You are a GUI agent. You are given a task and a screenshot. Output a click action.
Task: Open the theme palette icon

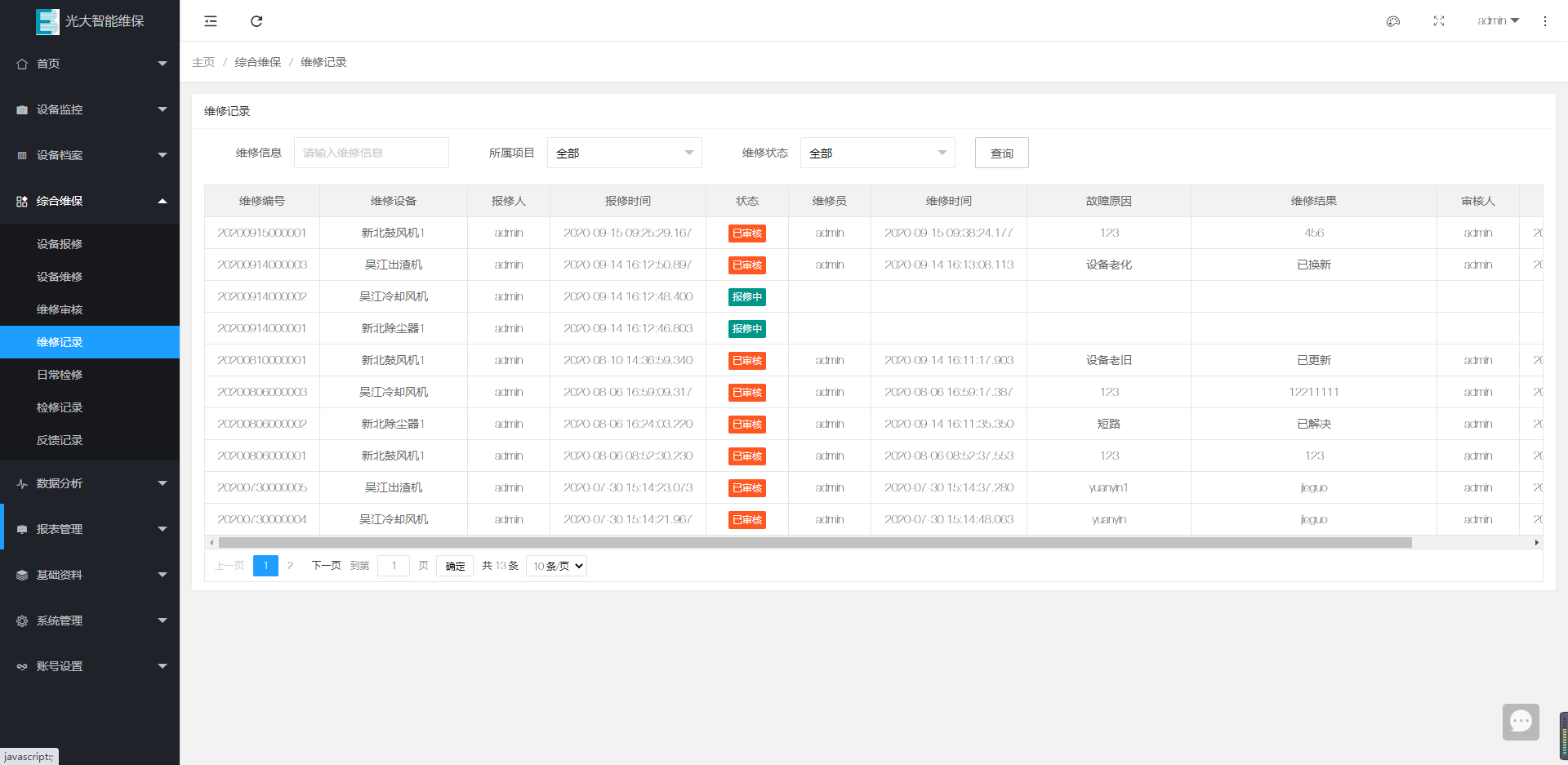(1393, 21)
